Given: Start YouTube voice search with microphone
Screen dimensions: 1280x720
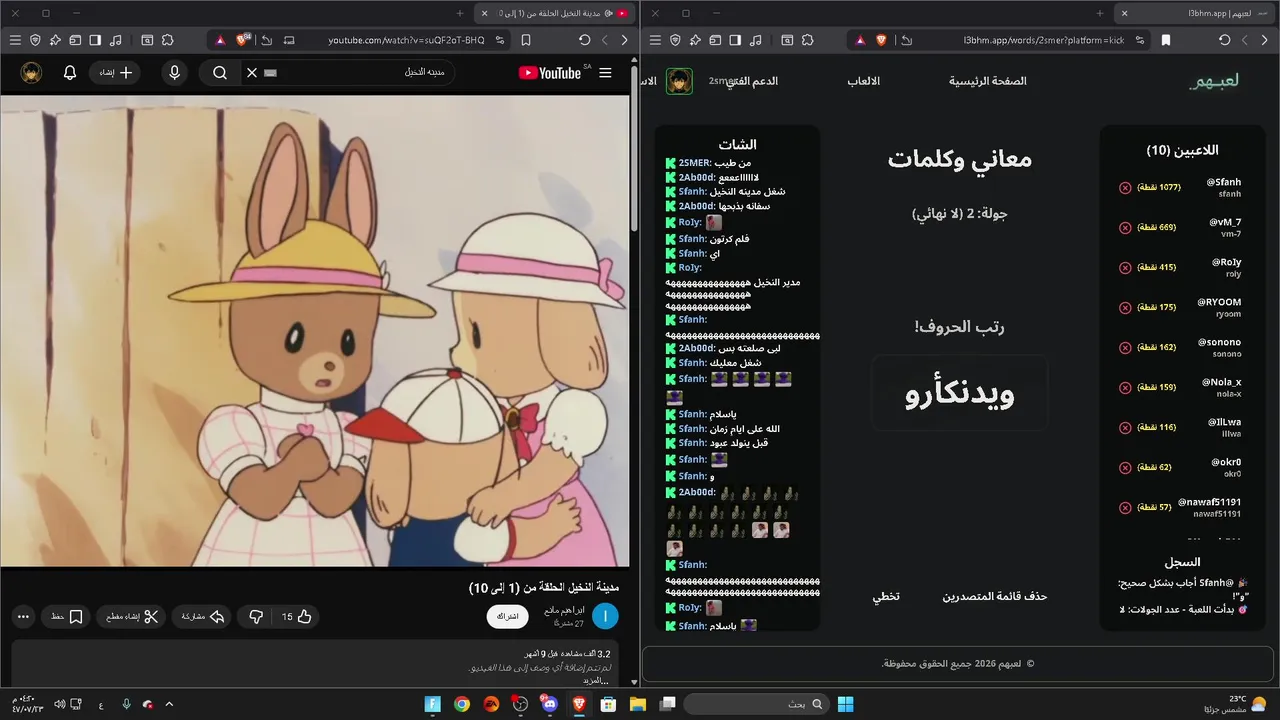Looking at the screenshot, I should 175,73.
